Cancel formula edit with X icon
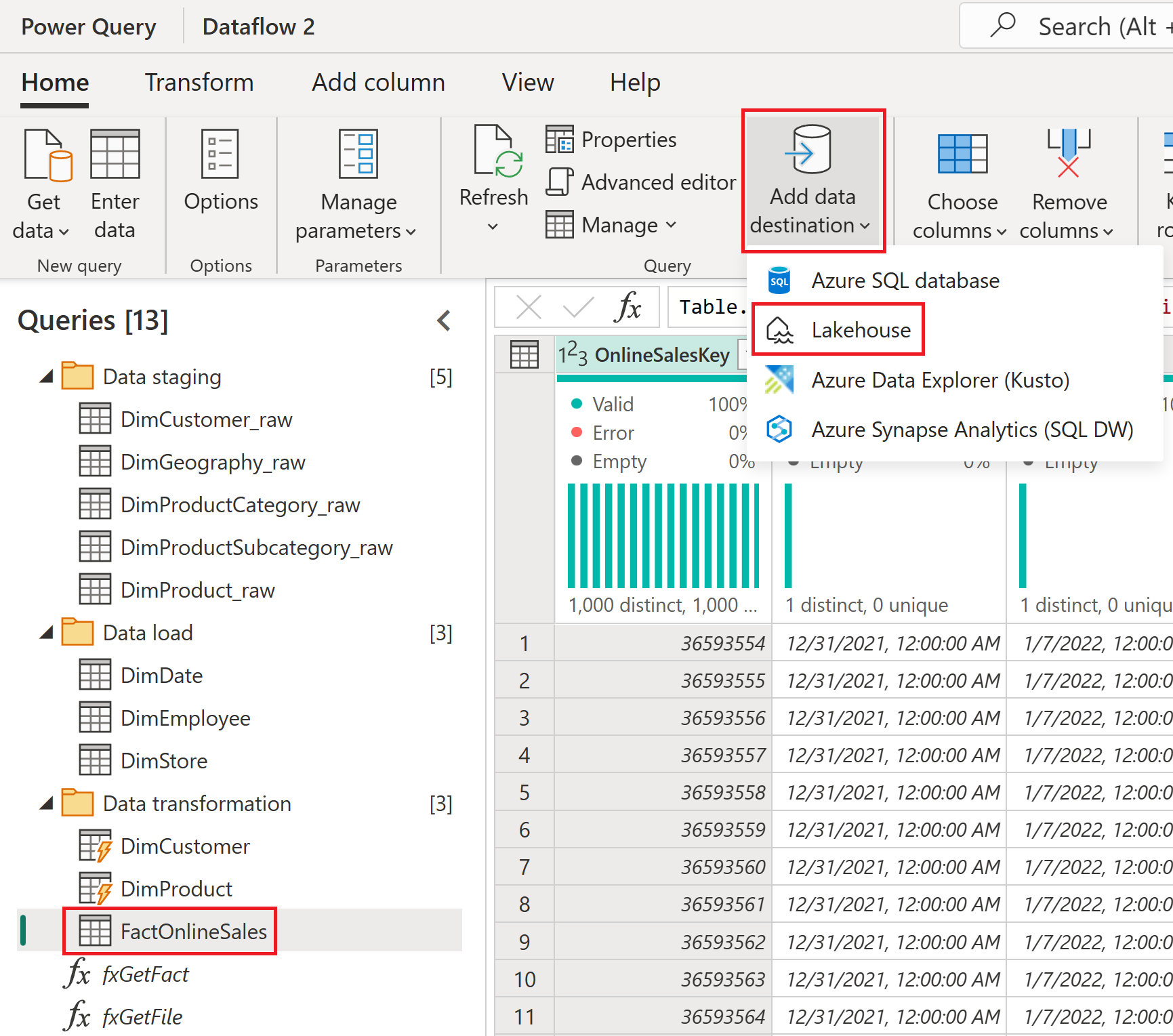1173x1036 pixels. pyautogui.click(x=529, y=307)
